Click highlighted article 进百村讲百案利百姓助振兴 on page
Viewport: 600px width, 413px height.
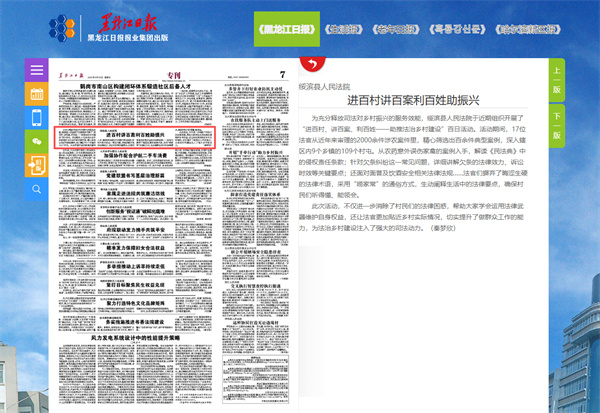pyautogui.click(x=136, y=137)
